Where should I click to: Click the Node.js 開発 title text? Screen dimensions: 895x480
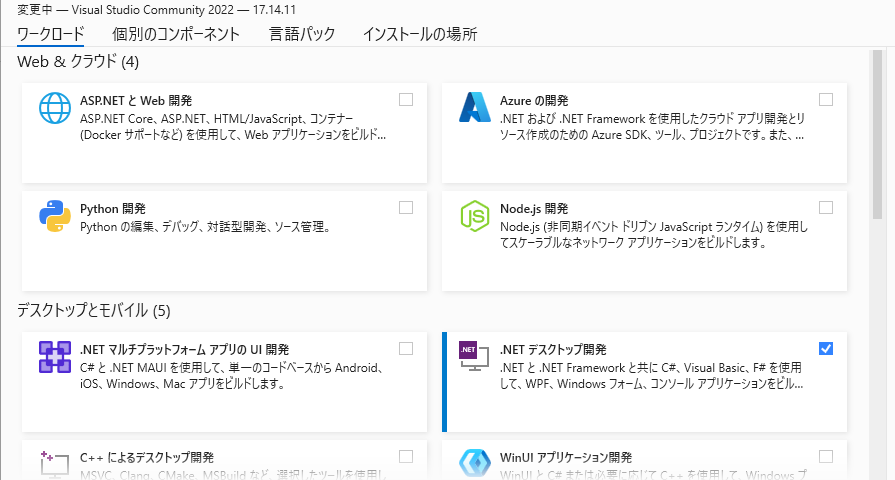coord(534,208)
